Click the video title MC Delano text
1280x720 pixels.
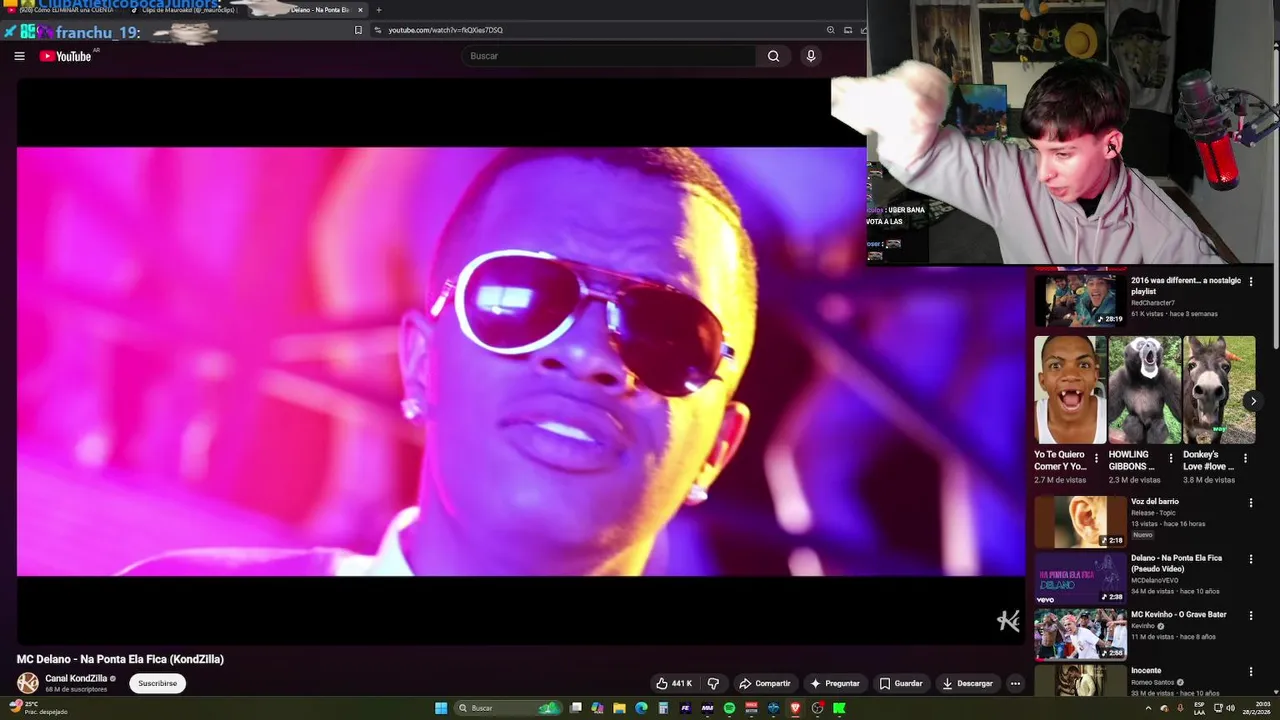[120, 659]
